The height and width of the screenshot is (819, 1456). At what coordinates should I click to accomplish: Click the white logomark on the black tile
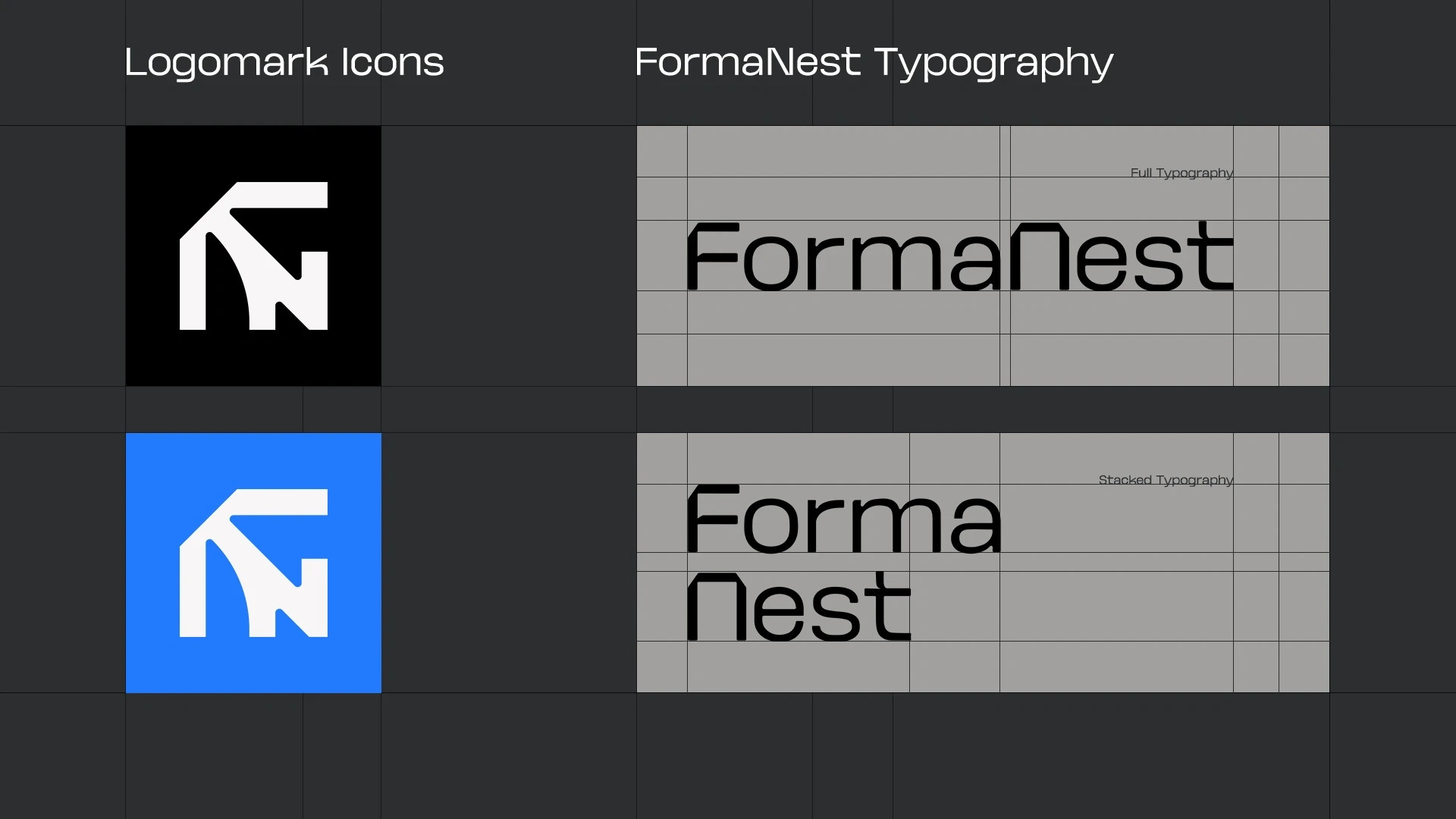tap(253, 256)
